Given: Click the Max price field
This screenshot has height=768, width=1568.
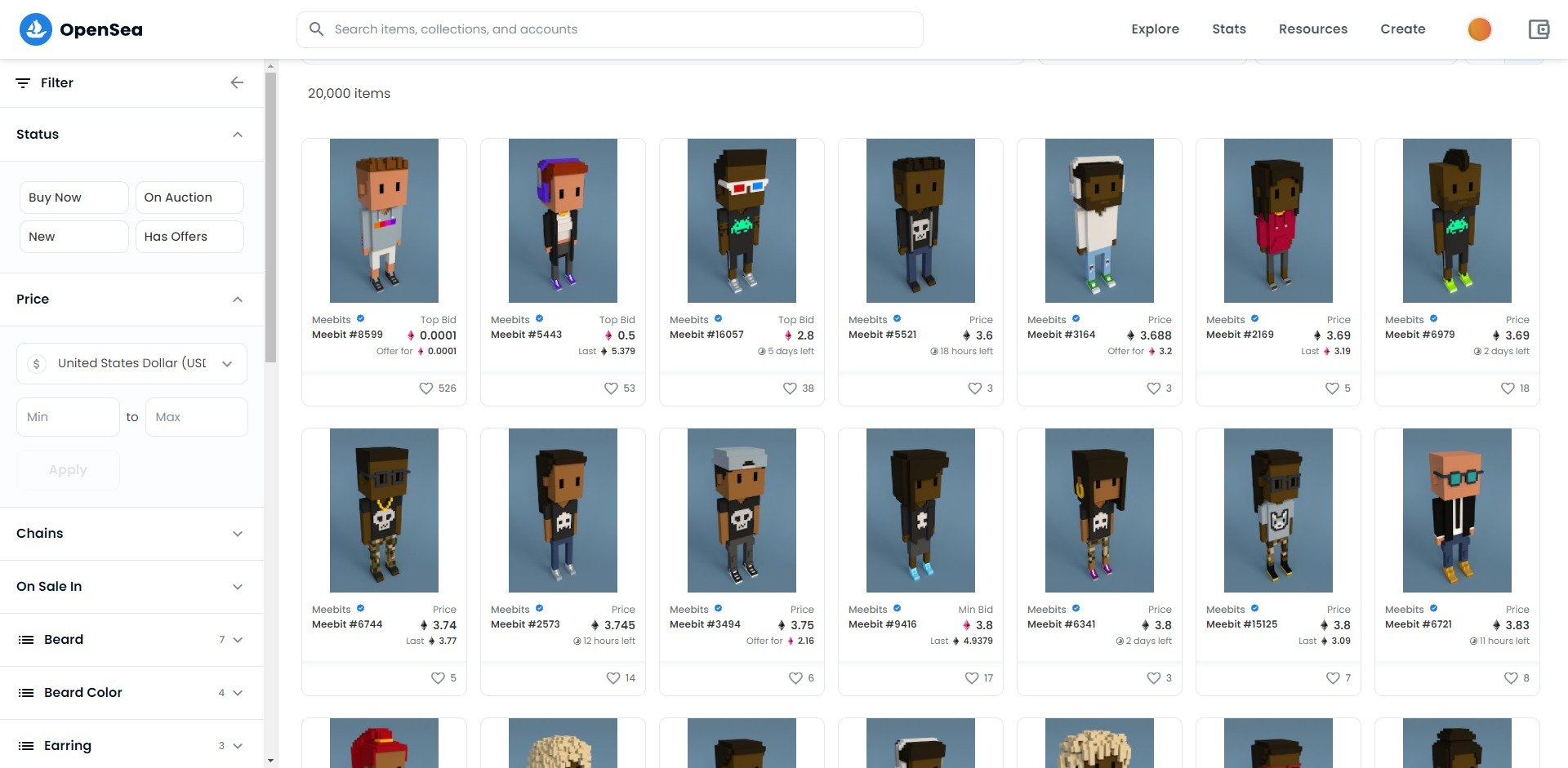Looking at the screenshot, I should pyautogui.click(x=197, y=417).
